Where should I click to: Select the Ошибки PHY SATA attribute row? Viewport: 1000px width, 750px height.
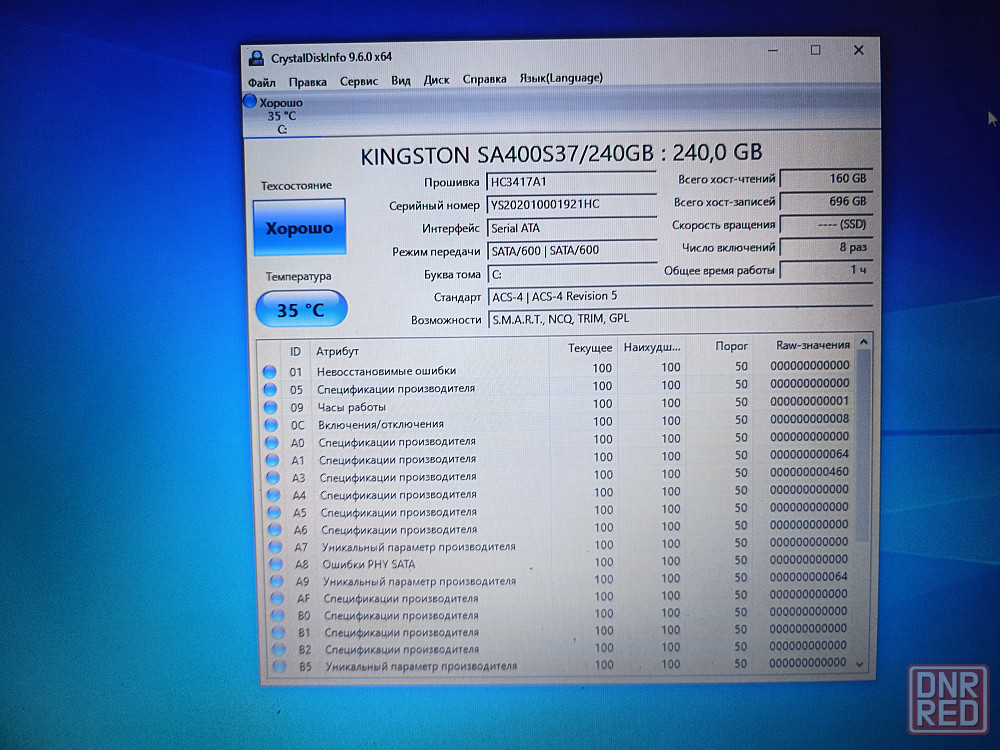(561, 562)
